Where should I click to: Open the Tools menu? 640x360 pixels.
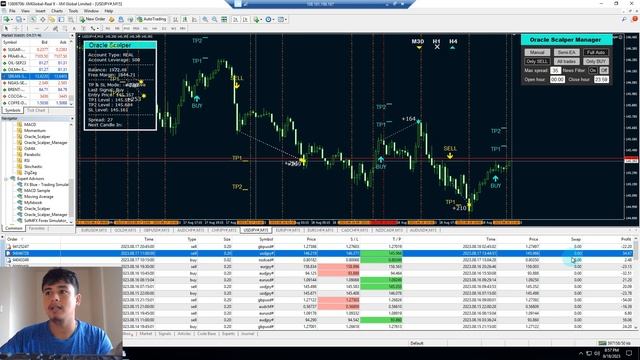(73, 11)
